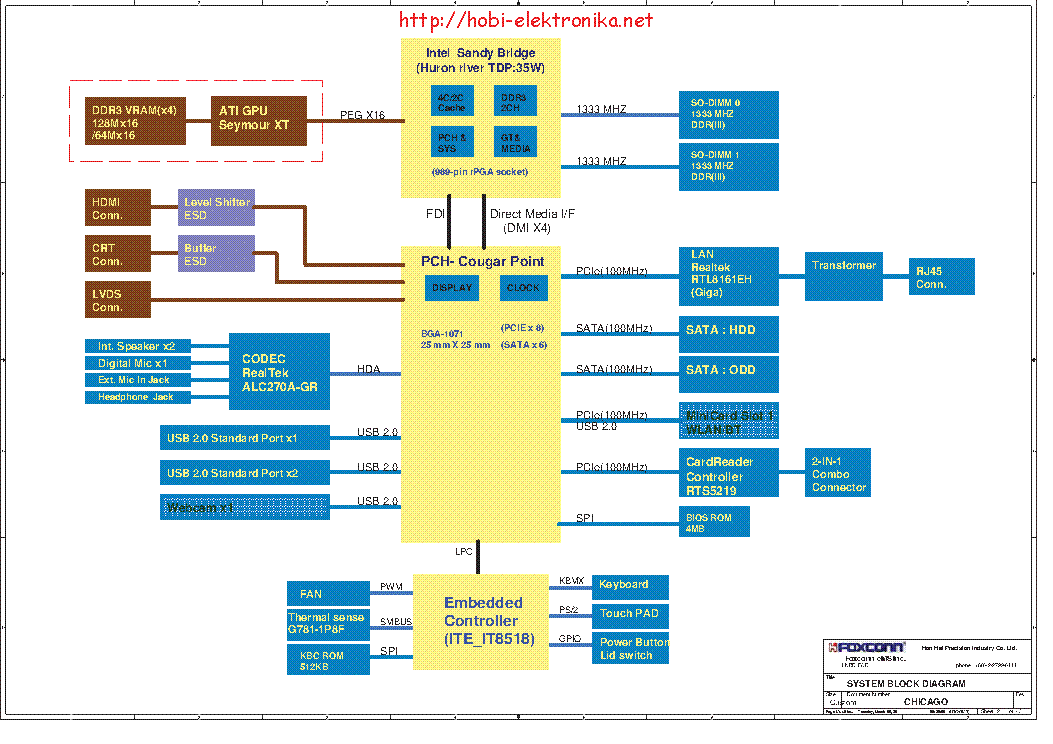Click the DDR3 VRAM(x4) block

point(135,121)
